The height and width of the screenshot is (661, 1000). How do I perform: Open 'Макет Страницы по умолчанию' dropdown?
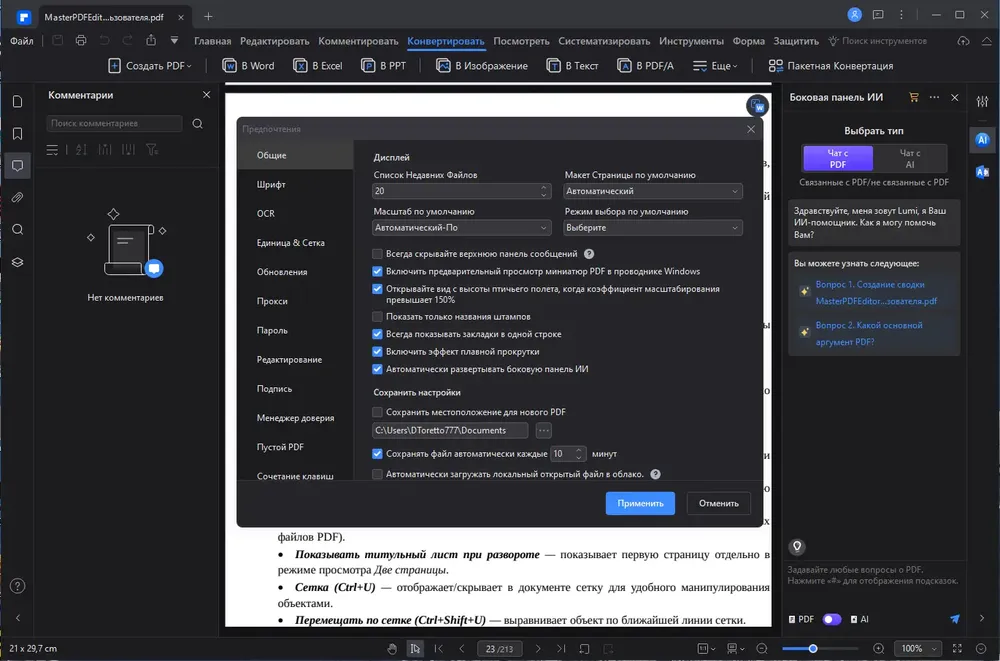652,191
